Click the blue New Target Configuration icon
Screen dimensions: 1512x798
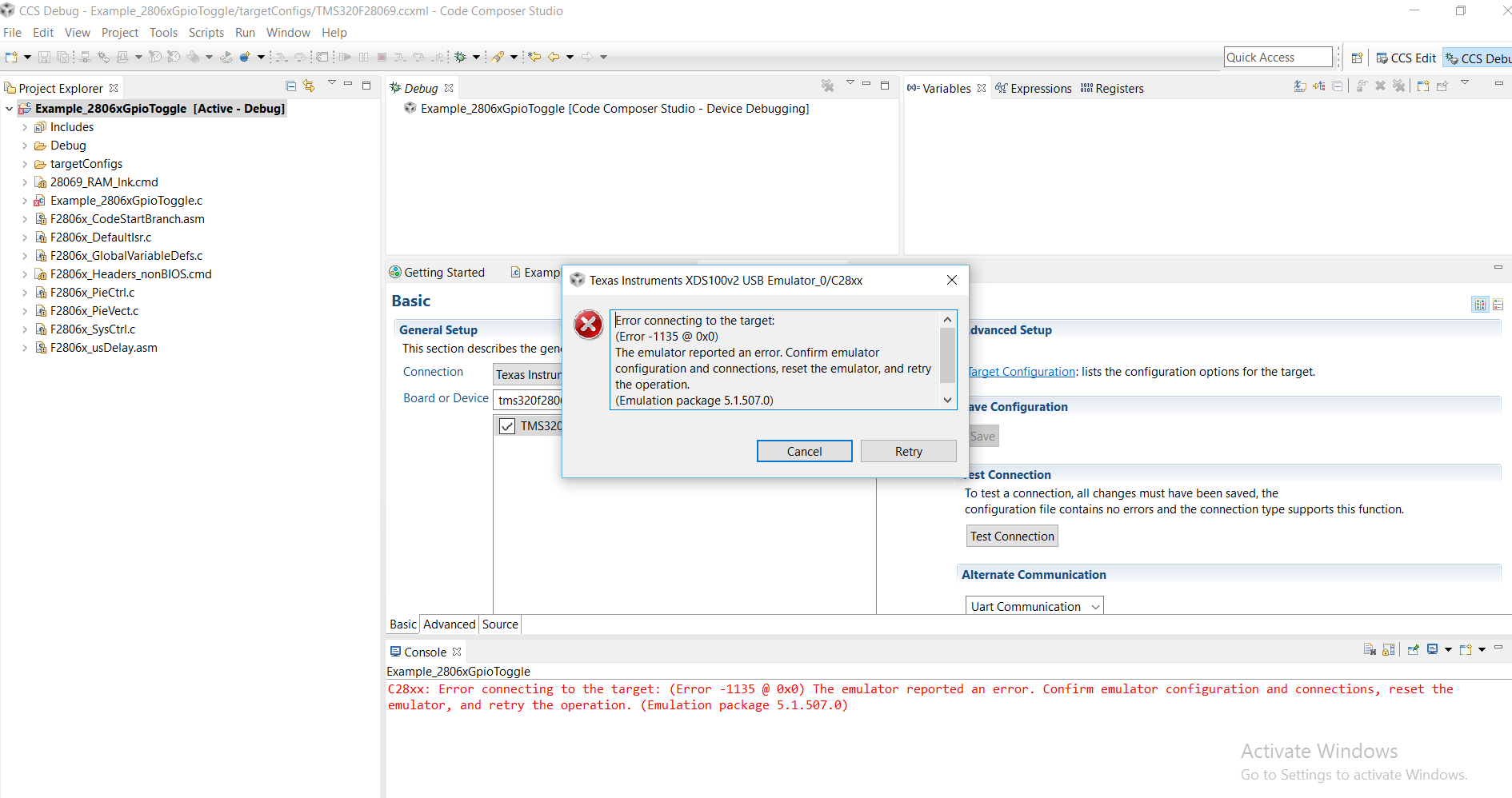pyautogui.click(x=245, y=57)
